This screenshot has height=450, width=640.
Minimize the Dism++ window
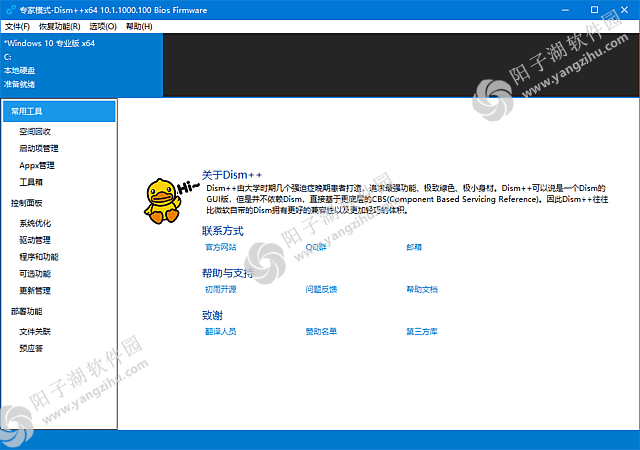(x=565, y=10)
